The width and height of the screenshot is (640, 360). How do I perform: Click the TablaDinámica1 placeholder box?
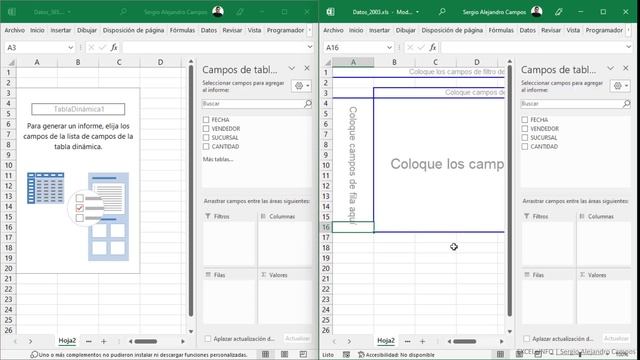(x=78, y=109)
